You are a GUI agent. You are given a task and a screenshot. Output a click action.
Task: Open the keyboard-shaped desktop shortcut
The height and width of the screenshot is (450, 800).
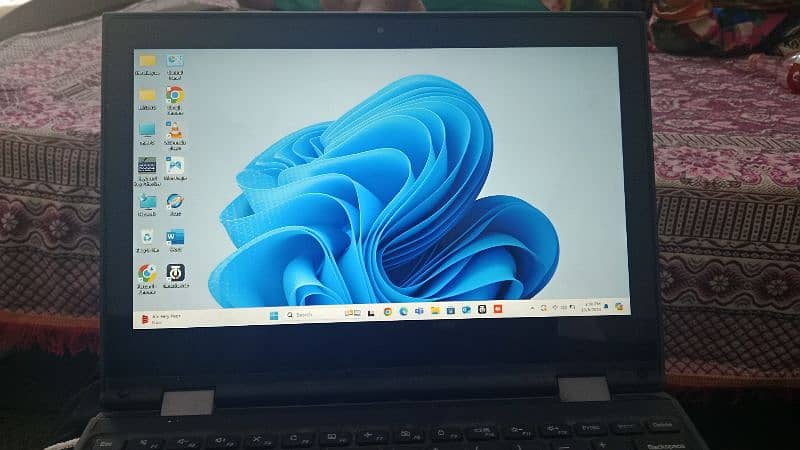[147, 171]
